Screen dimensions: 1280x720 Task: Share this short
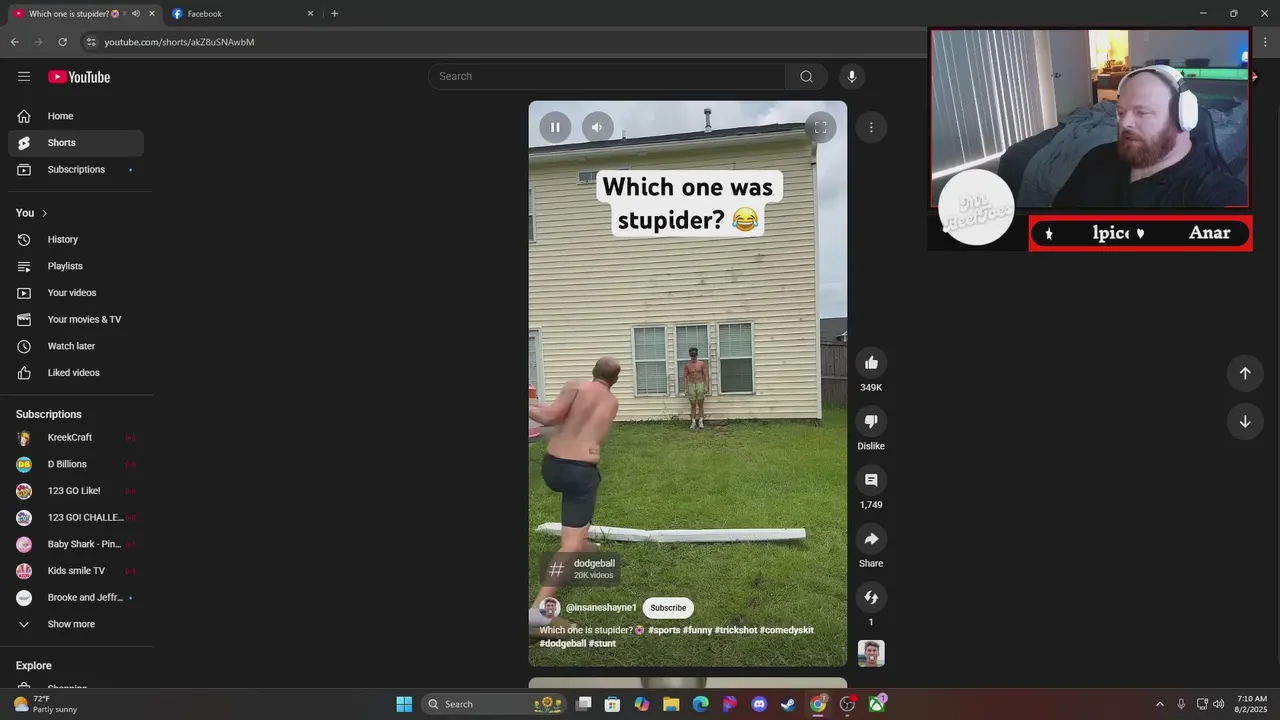pyautogui.click(x=871, y=539)
